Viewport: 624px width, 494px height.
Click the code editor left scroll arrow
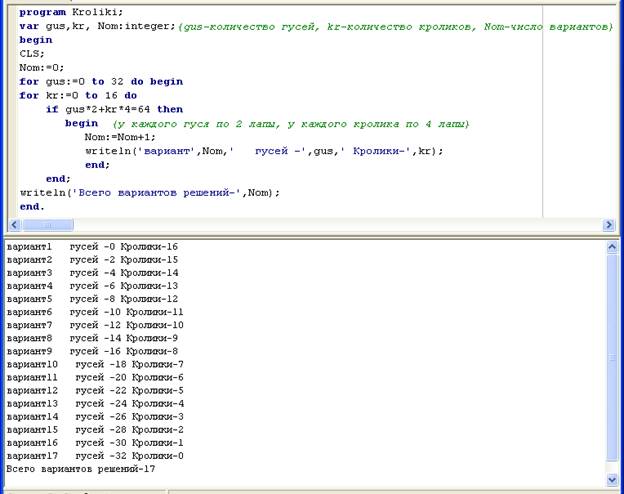14,225
